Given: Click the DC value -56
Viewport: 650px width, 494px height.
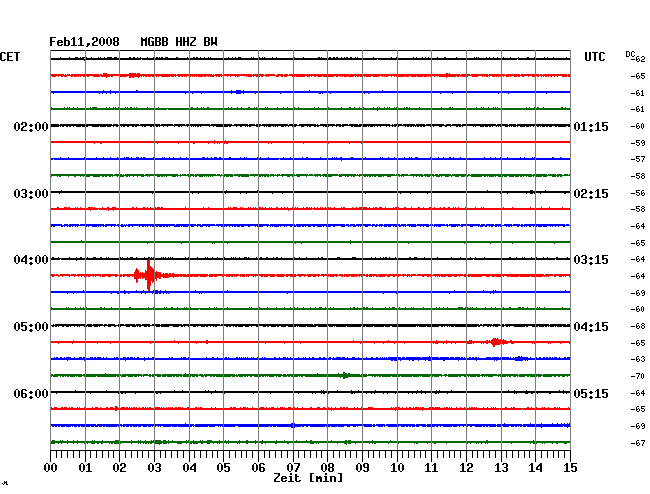Looking at the screenshot, I should click(x=638, y=193).
